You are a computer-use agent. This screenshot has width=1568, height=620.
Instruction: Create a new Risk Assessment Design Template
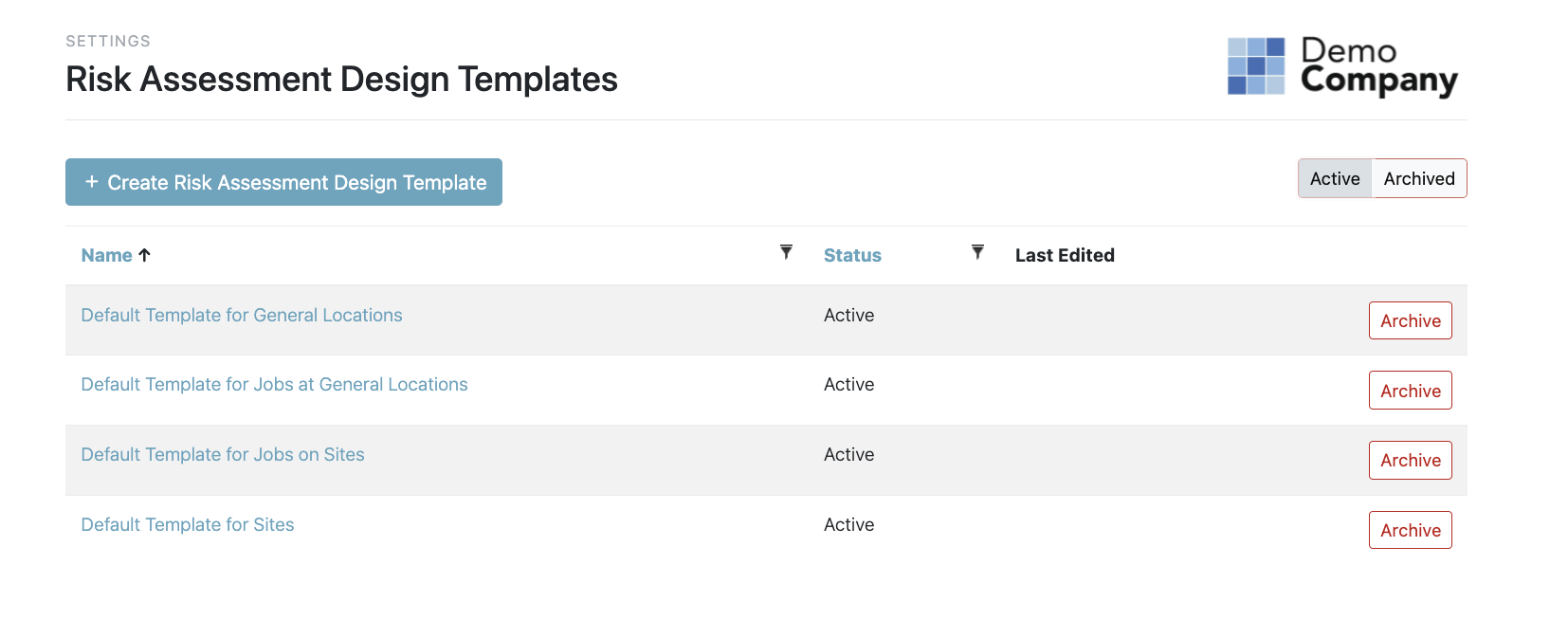283,182
